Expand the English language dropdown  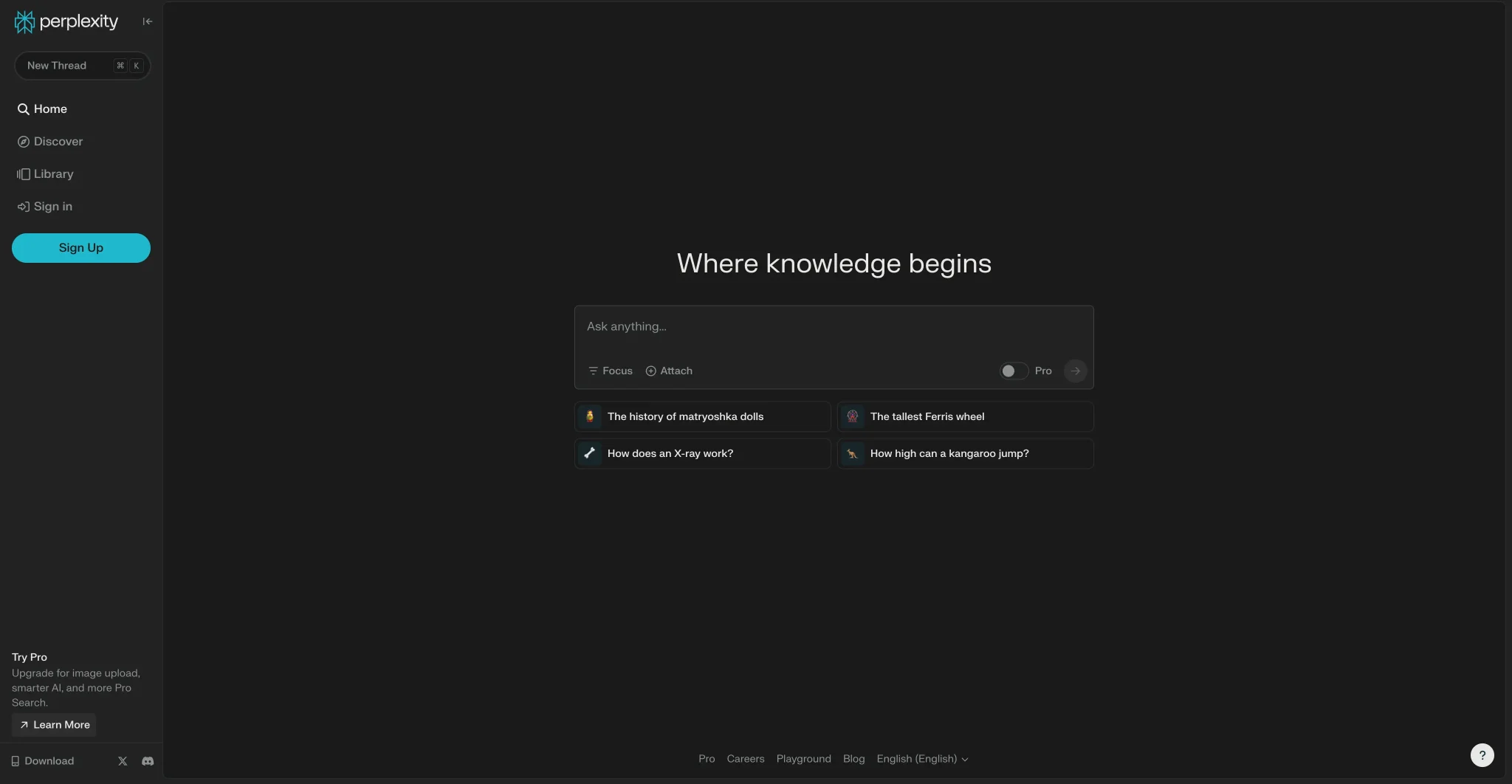click(x=922, y=759)
